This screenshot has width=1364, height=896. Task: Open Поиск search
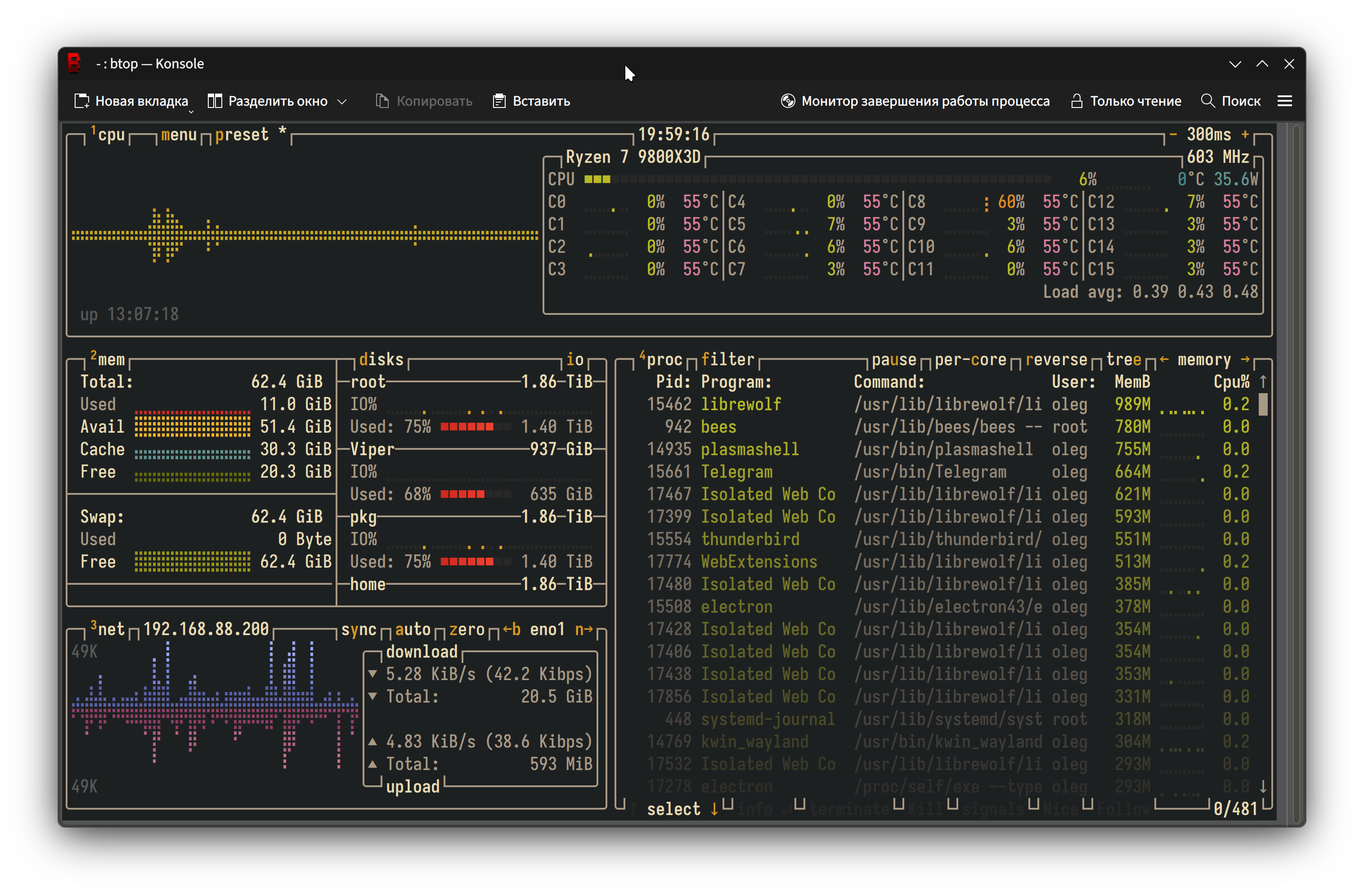tap(1231, 101)
